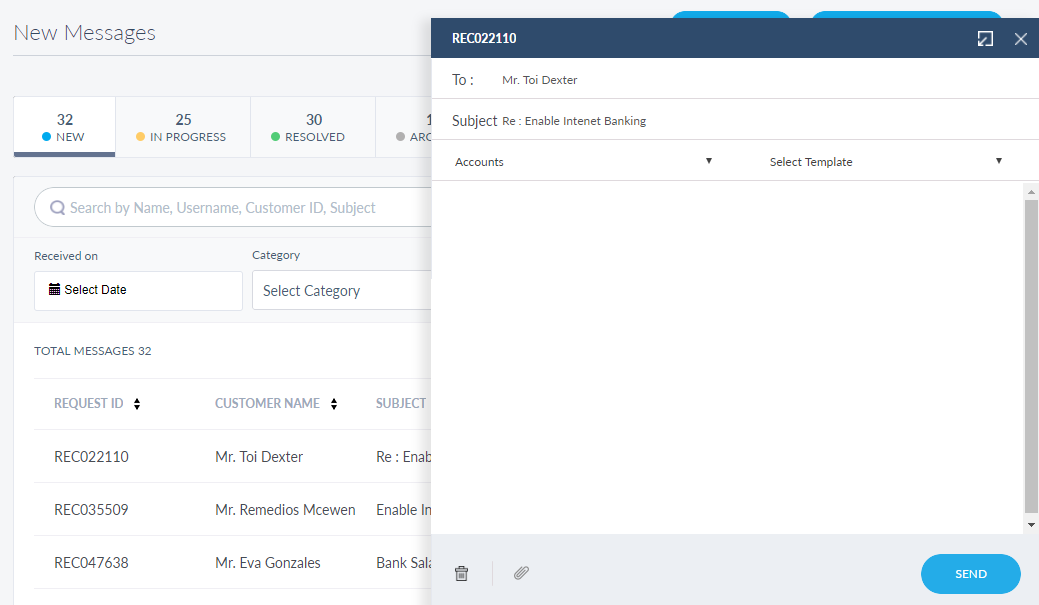Close the REC022110 reply panel
Viewport: 1039px width, 605px height.
pos(1020,39)
